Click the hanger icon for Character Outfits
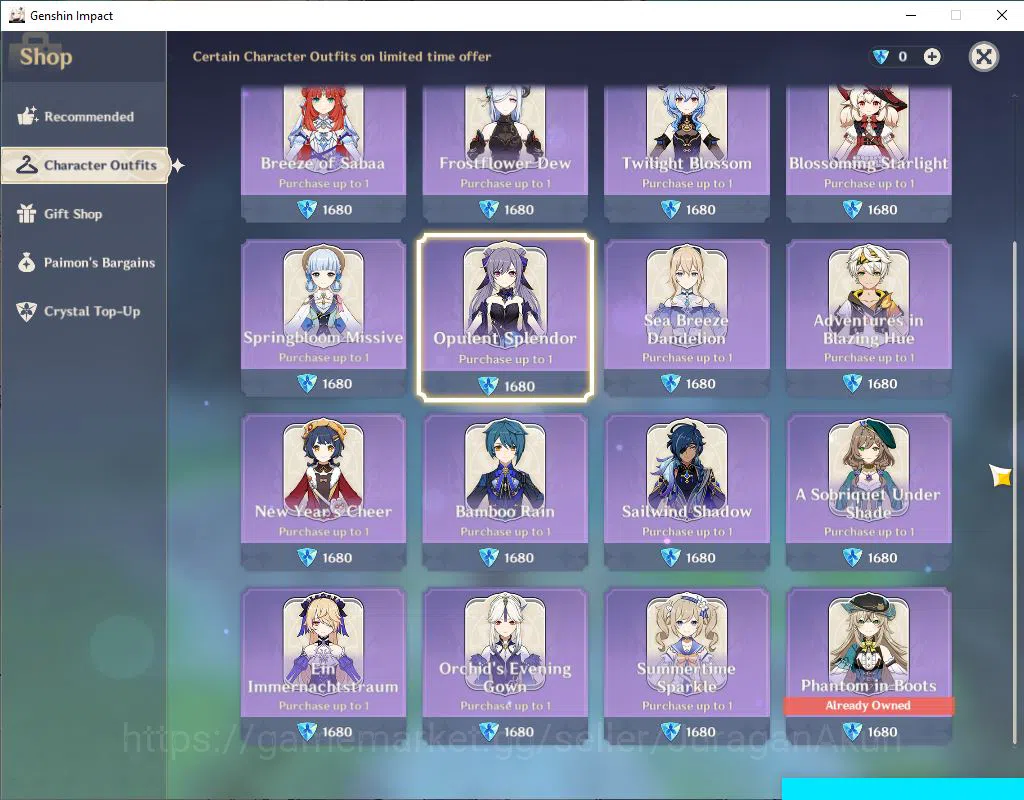The width and height of the screenshot is (1024, 800). (27, 165)
